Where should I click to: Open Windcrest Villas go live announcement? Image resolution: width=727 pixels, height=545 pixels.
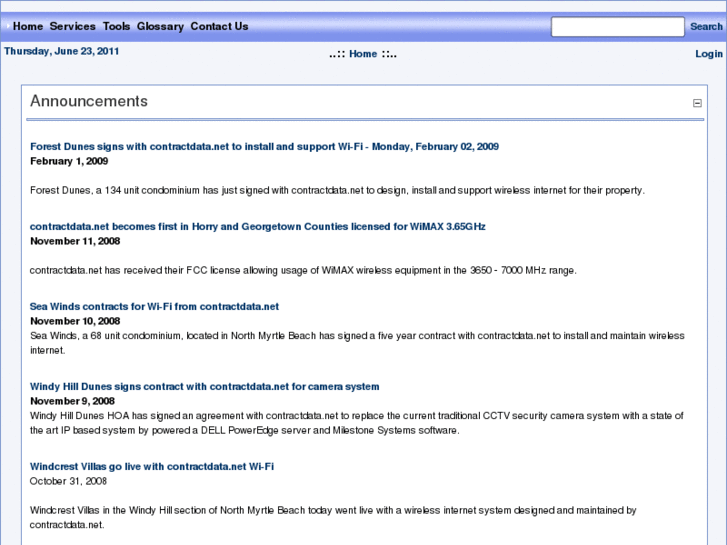click(x=152, y=467)
